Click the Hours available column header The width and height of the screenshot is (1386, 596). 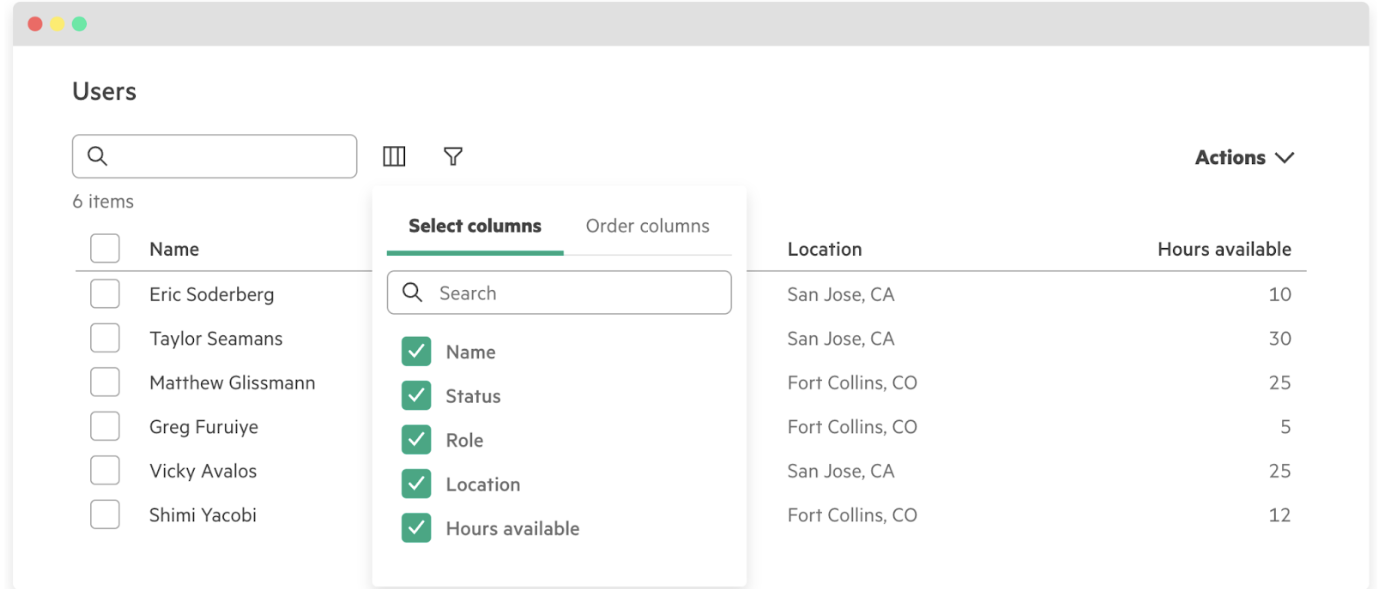click(1224, 249)
